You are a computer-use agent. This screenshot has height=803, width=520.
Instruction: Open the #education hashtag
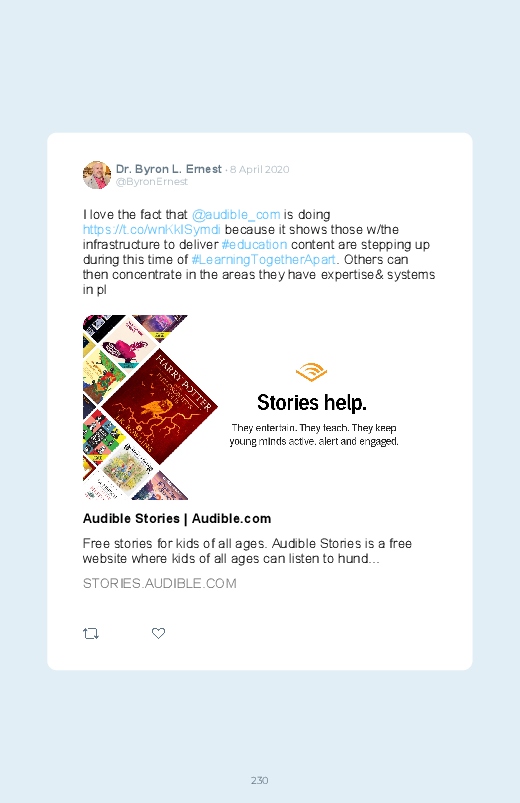(x=254, y=244)
